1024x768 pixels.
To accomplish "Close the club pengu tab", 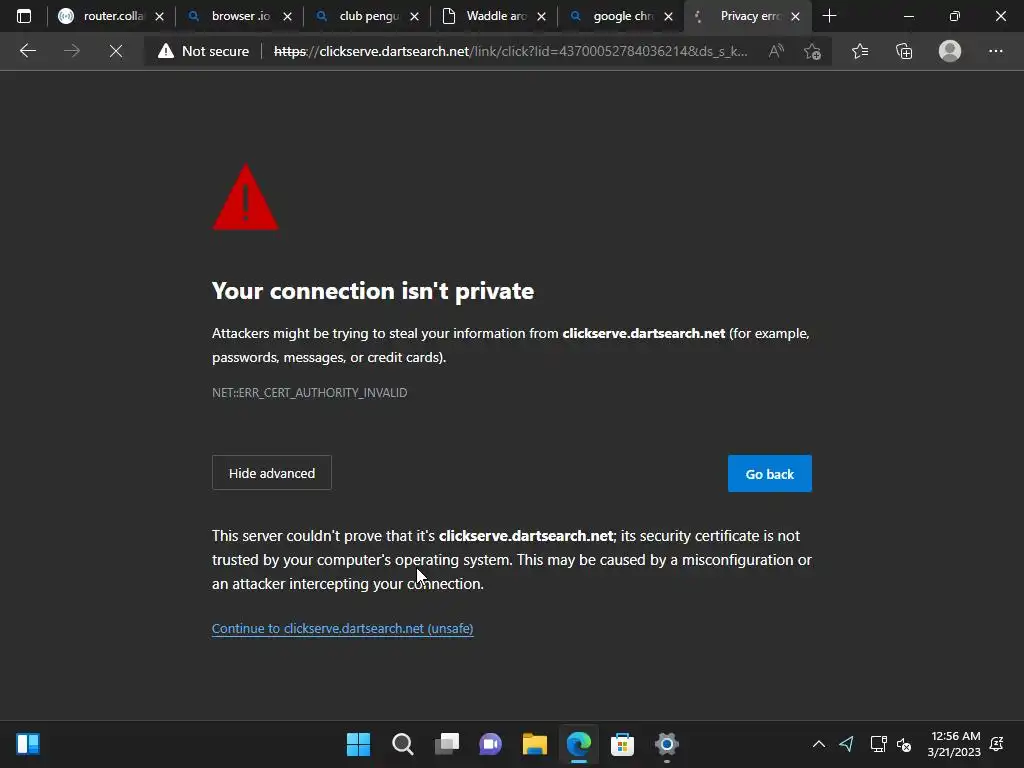I will [414, 16].
